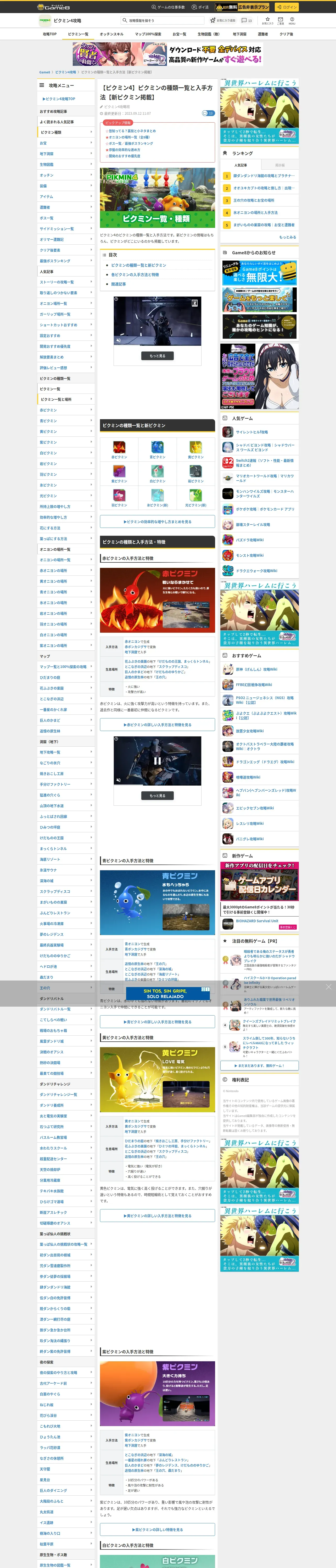Expand the 生物図鑑 sidebar arrow

click(x=92, y=164)
